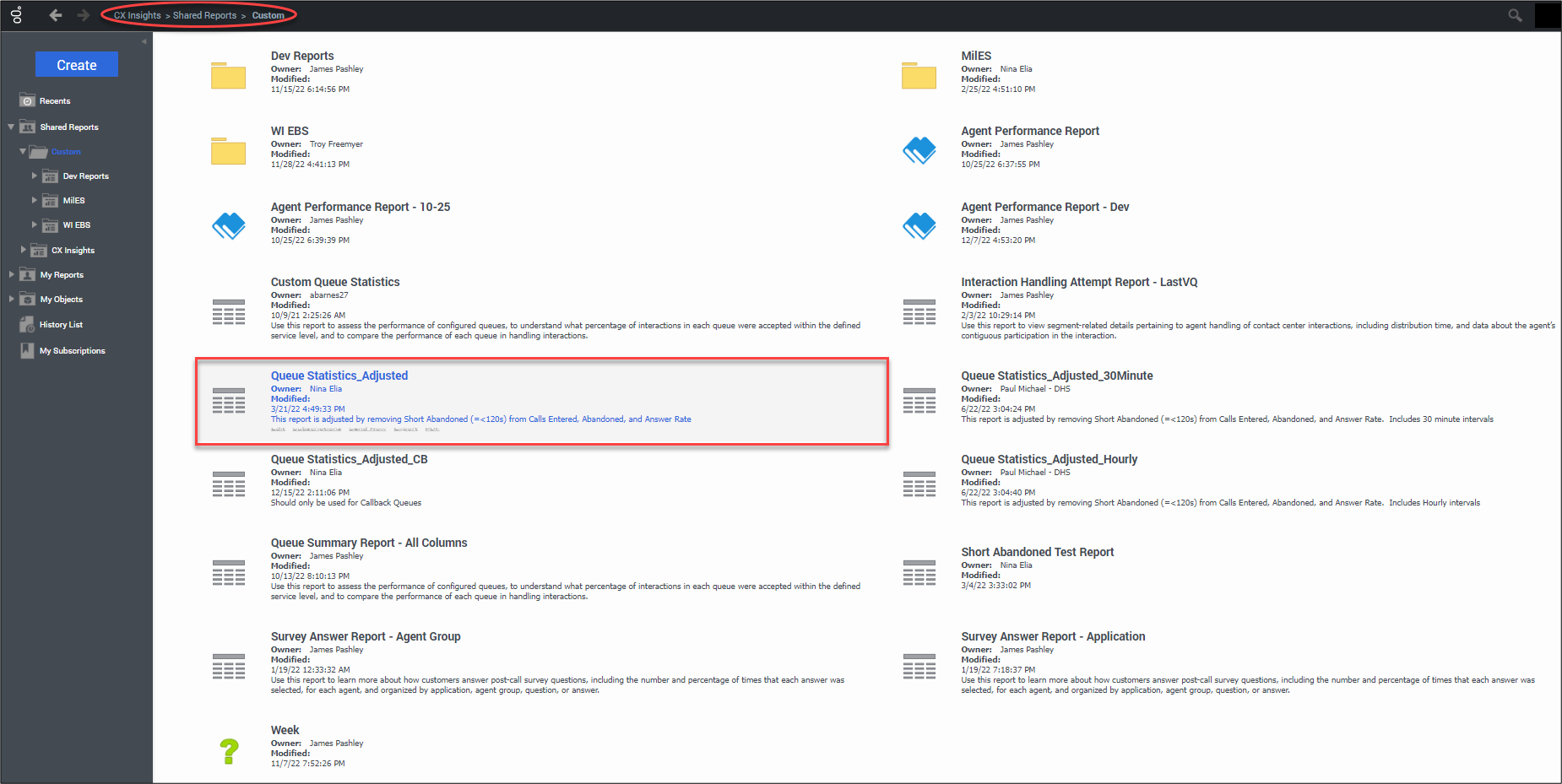Click the Recents icon in sidebar
The image size is (1562, 784).
(x=28, y=100)
